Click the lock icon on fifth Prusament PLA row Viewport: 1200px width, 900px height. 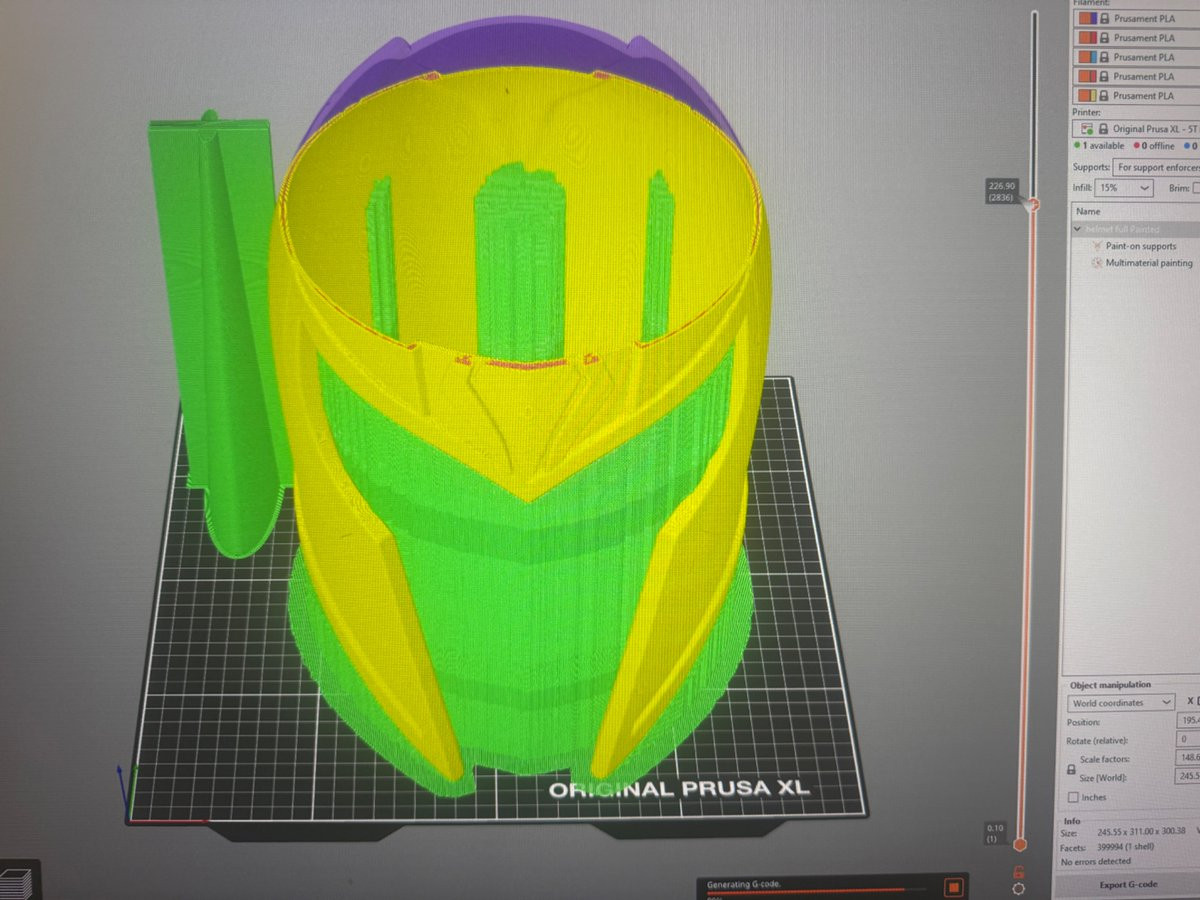pos(1104,95)
